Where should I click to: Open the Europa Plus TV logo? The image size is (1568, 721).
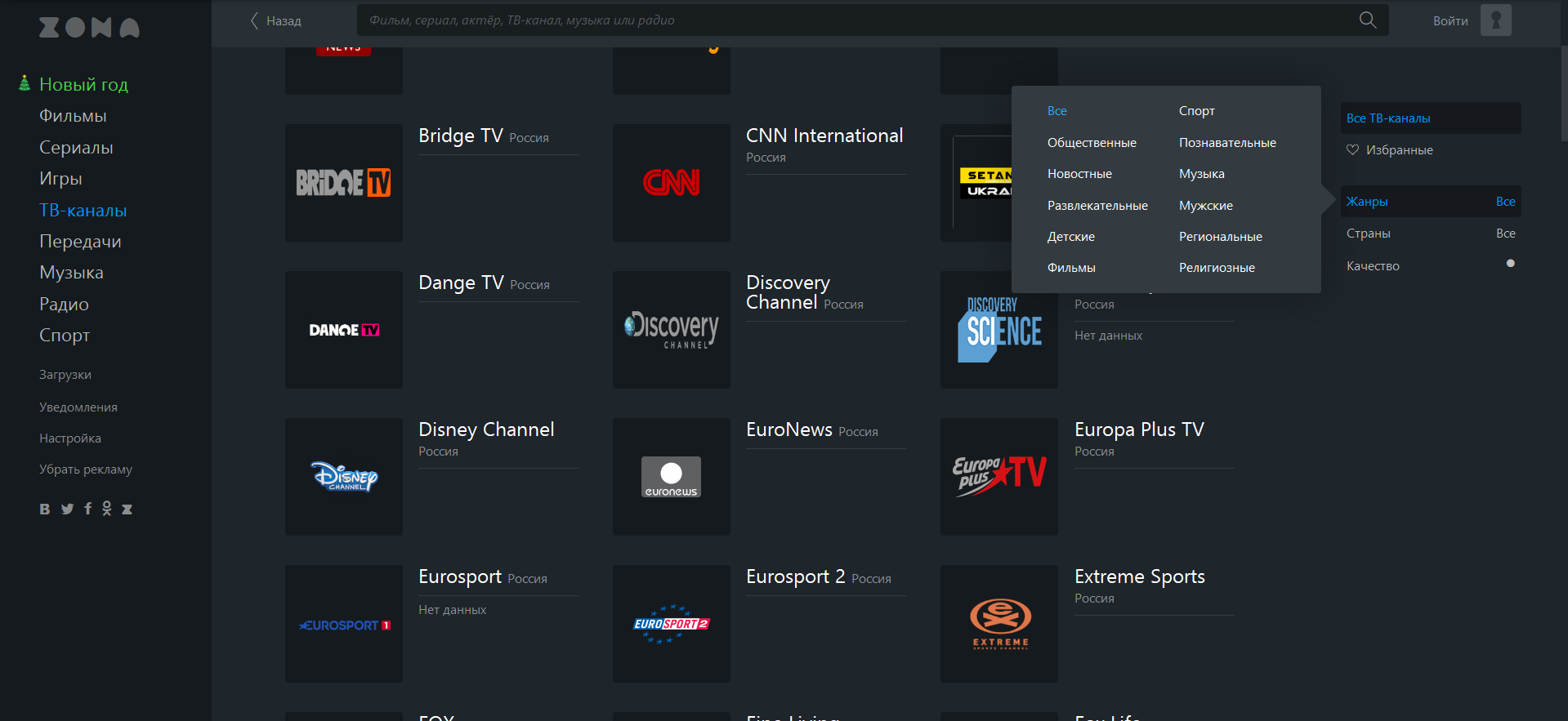[x=998, y=476]
